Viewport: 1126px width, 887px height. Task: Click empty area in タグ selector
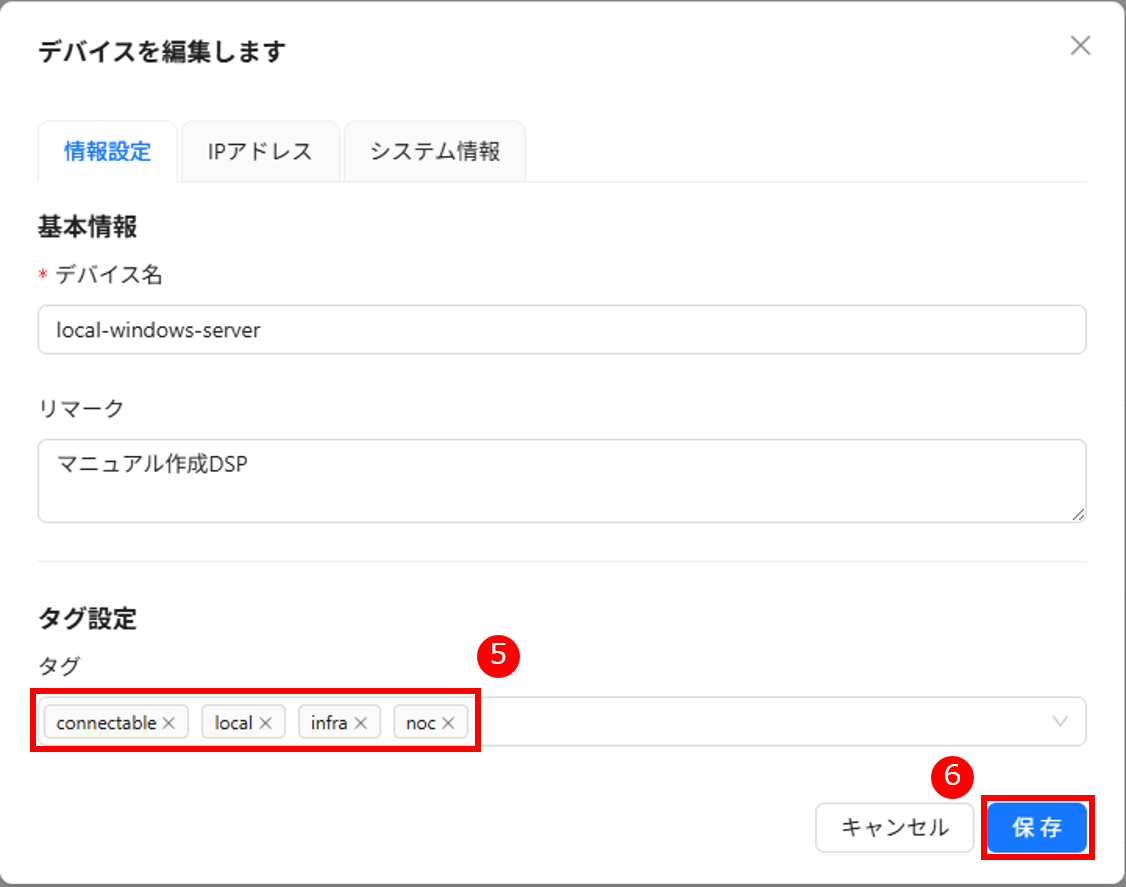click(760, 722)
